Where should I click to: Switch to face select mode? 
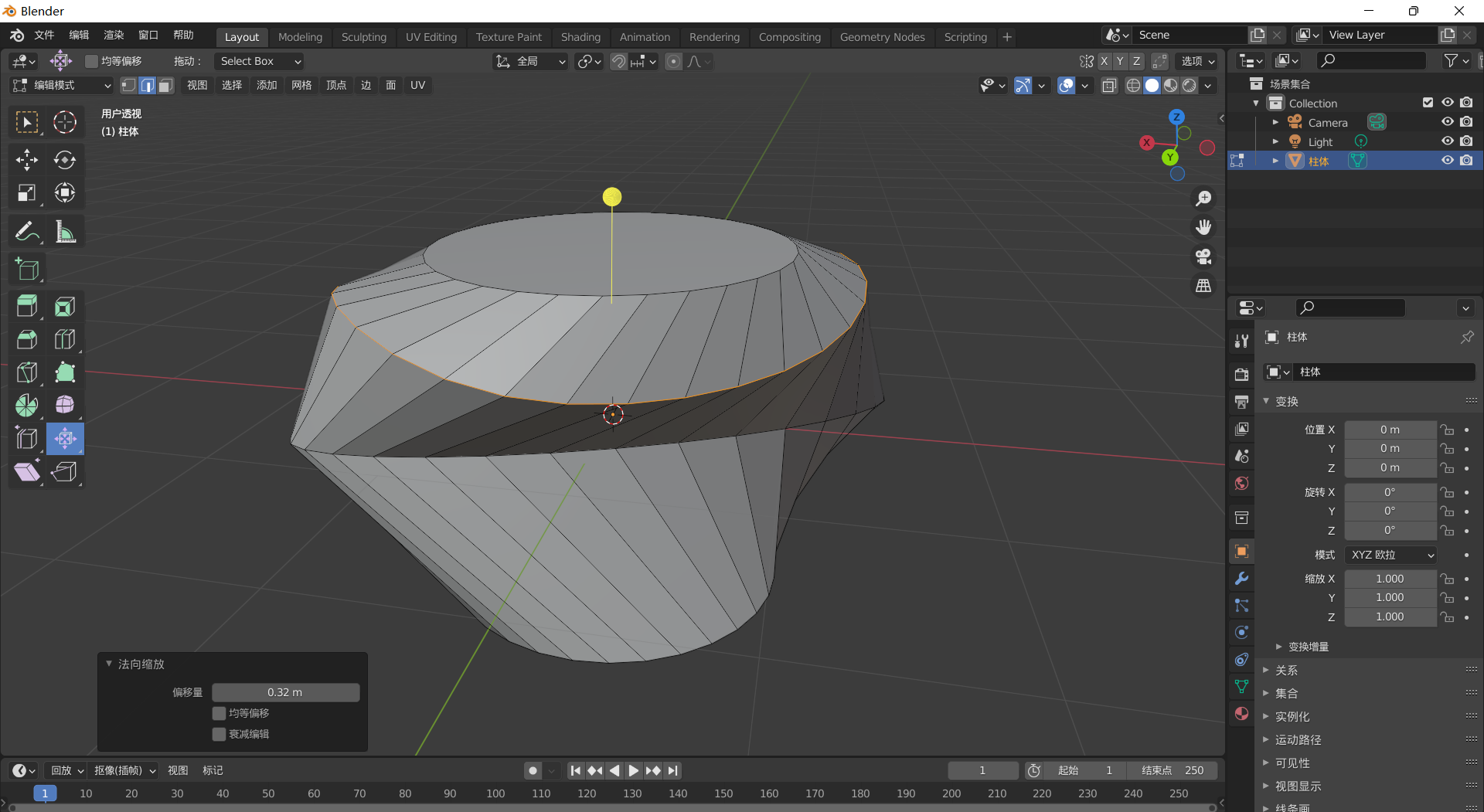165,85
